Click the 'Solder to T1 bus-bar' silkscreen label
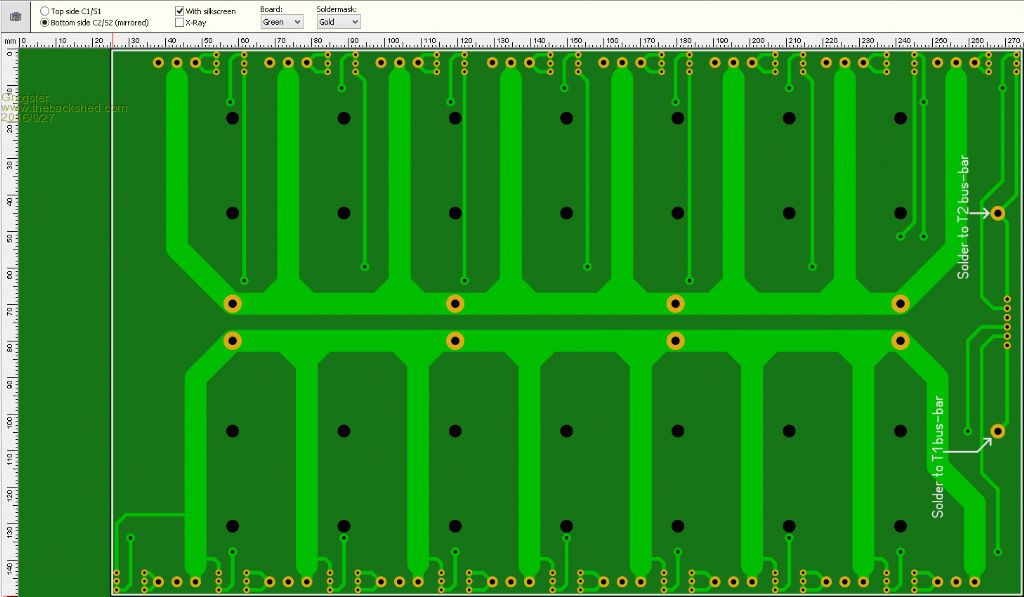This screenshot has height=597, width=1024. coord(937,457)
